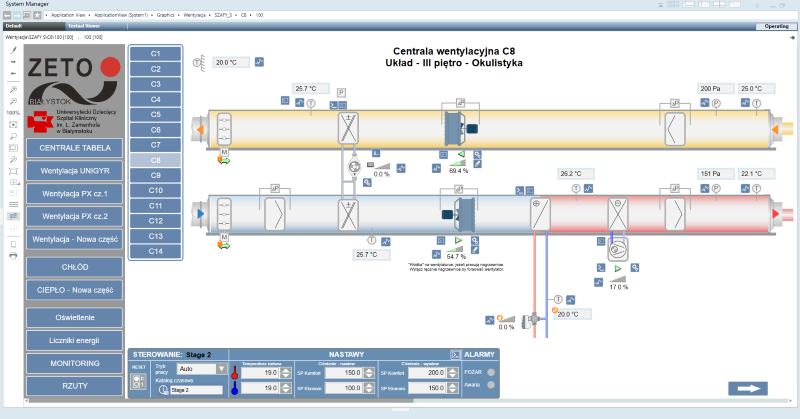Viewport: 800px width, 419px height.
Task: Click link icon right of supply fan arrow
Action: point(475,240)
